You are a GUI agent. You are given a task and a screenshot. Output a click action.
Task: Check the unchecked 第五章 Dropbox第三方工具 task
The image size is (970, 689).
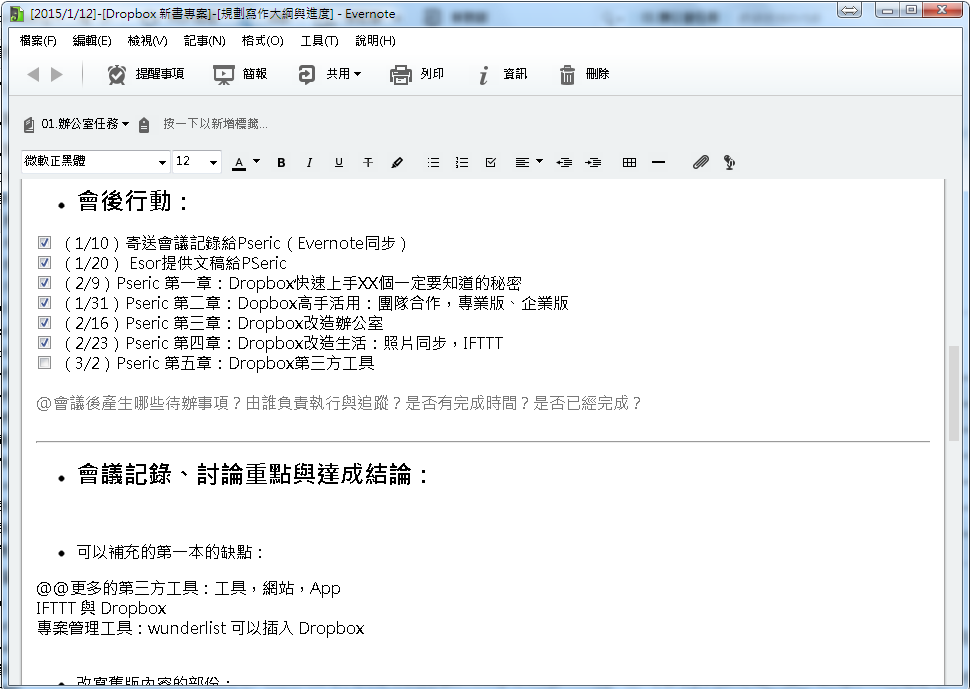point(44,363)
